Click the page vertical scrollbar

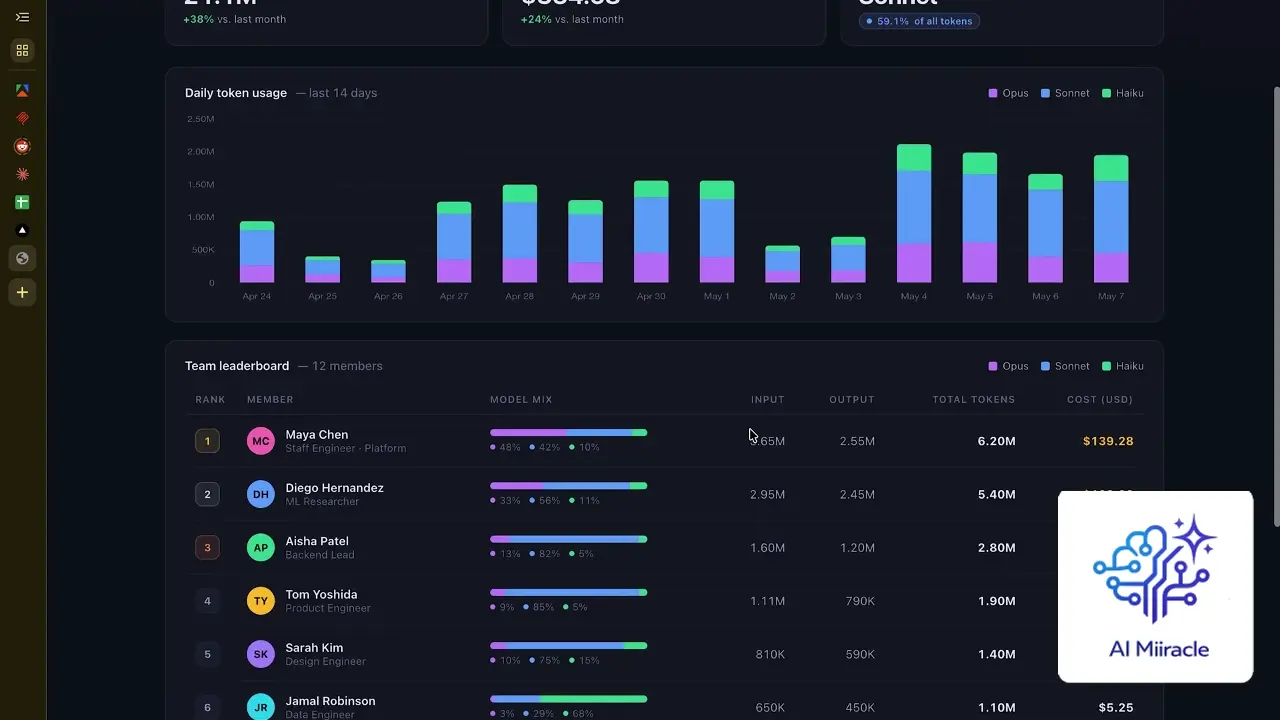pos(1275,306)
